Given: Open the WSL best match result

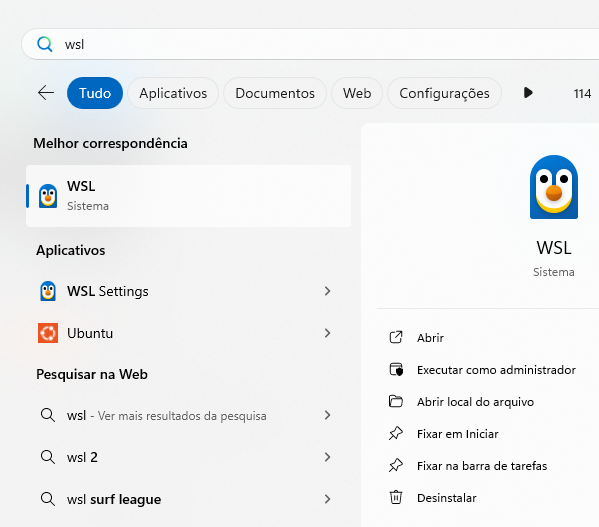Looking at the screenshot, I should [188, 196].
